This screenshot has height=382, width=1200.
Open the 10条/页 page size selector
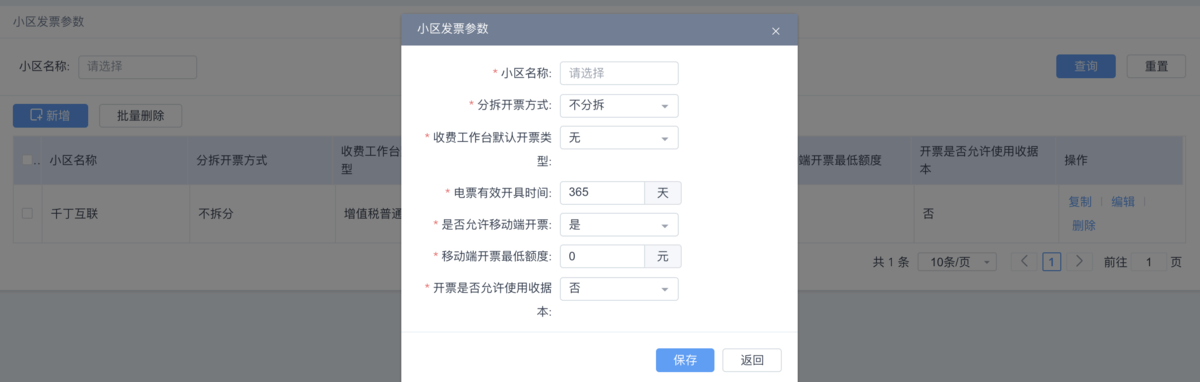click(x=958, y=262)
